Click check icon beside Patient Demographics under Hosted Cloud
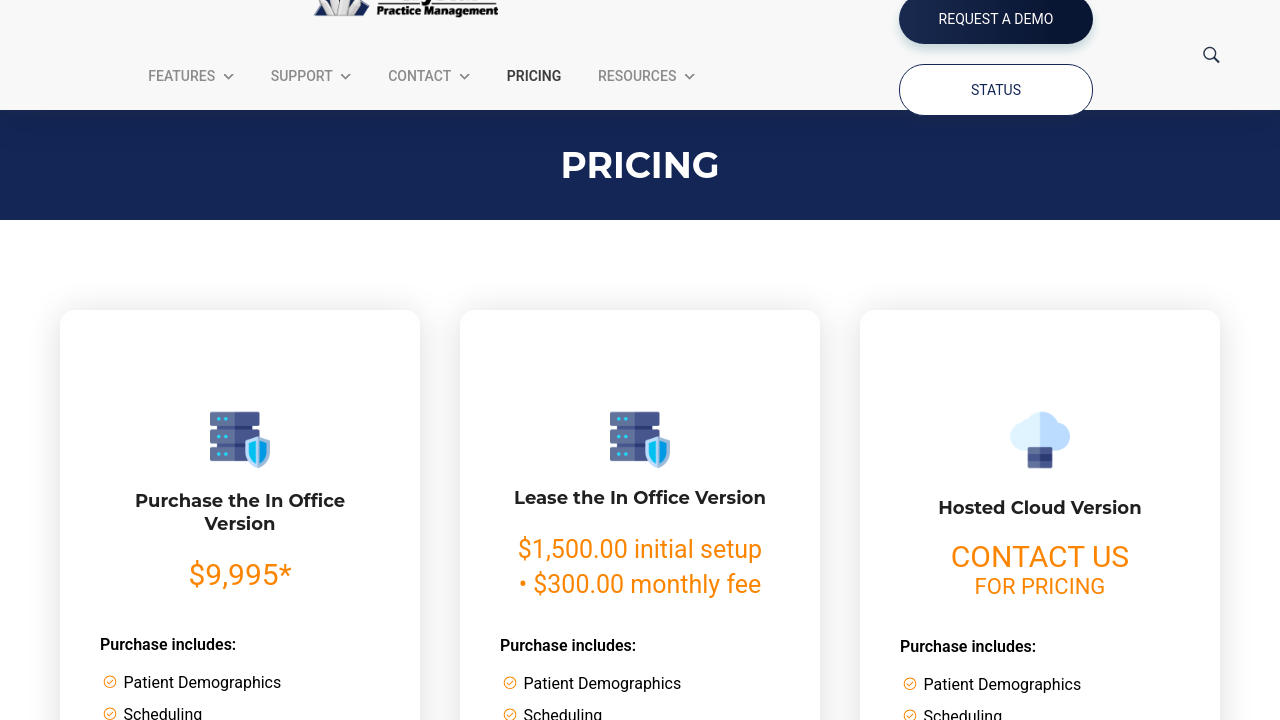Viewport: 1280px width, 720px height. tap(910, 684)
